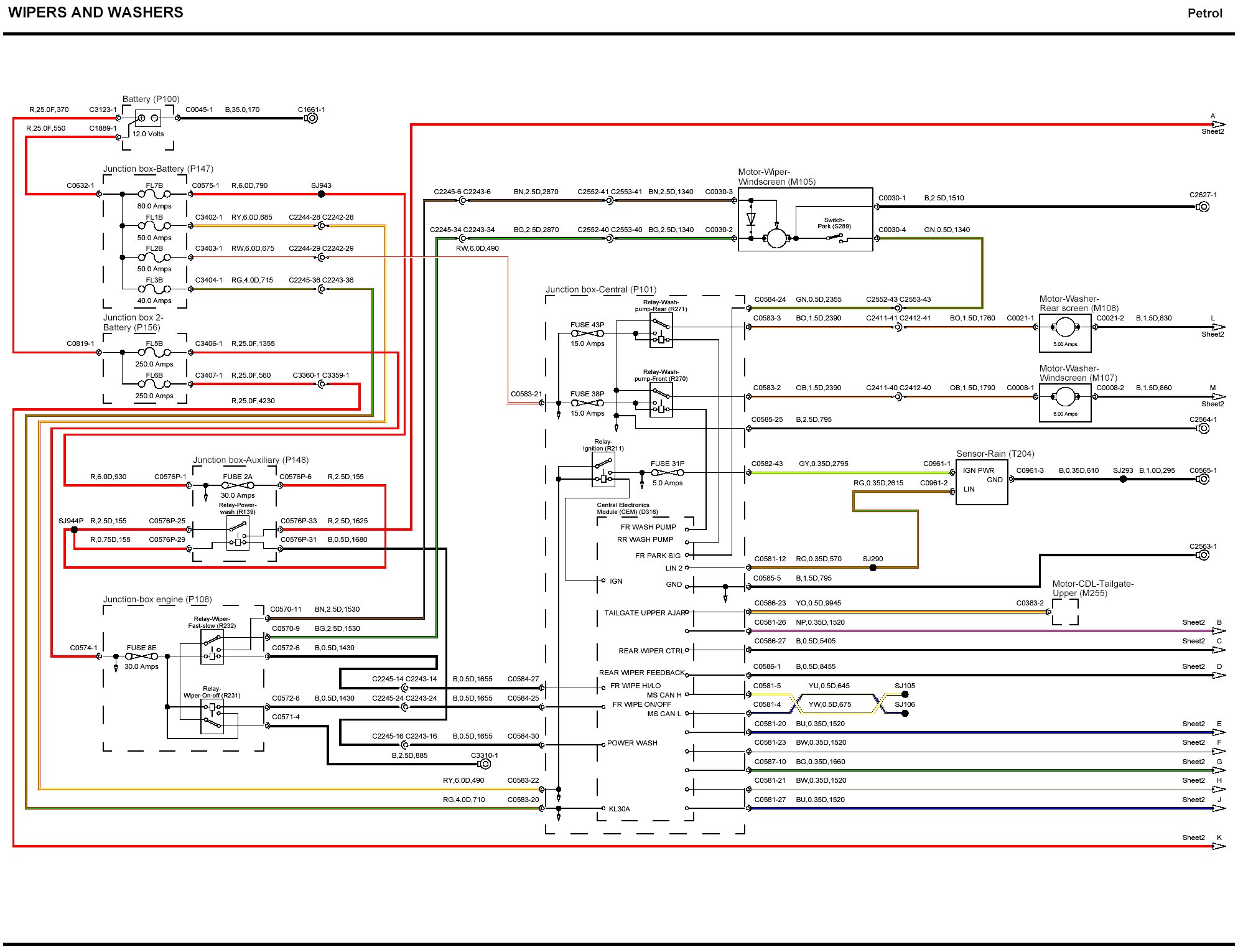
Task: Click the WIPERS AND WASHERS title
Action: (95, 12)
